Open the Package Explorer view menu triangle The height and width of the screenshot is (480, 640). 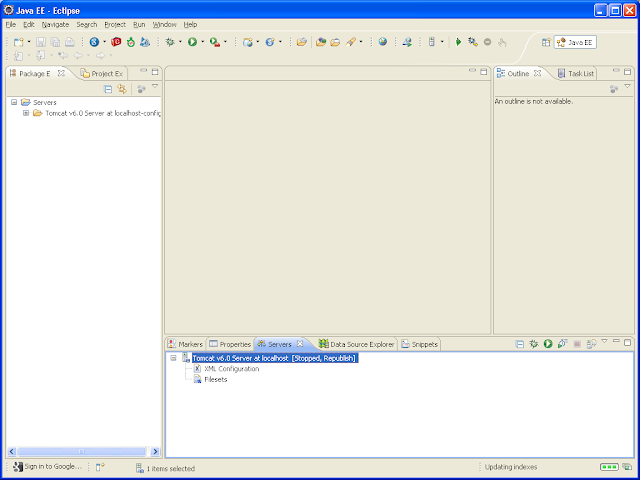coord(155,86)
